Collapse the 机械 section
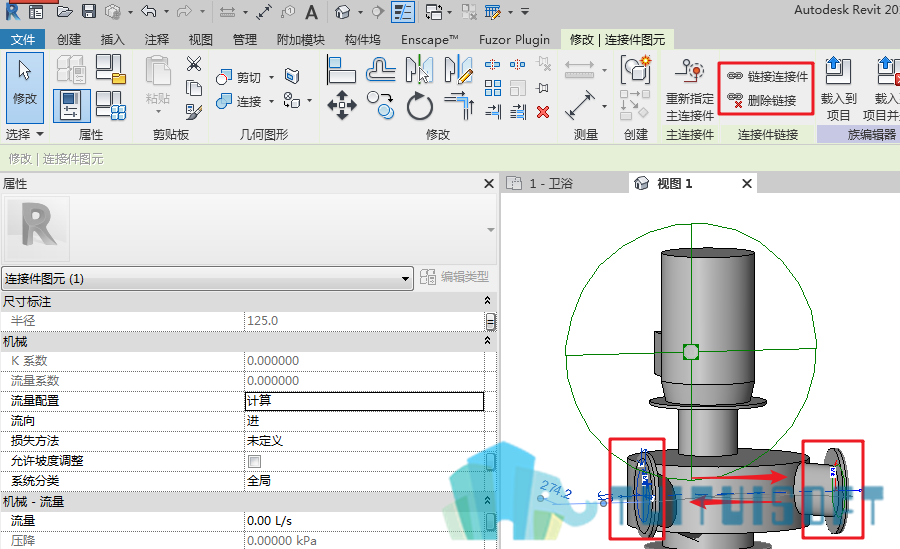 pyautogui.click(x=487, y=341)
